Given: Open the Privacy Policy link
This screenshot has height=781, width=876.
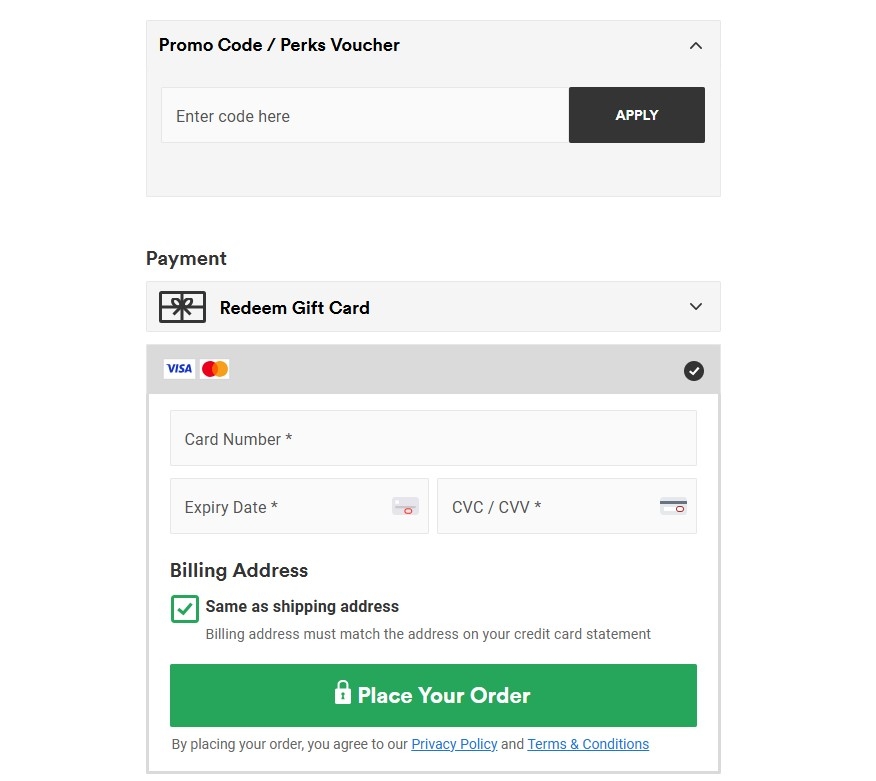Looking at the screenshot, I should [454, 744].
